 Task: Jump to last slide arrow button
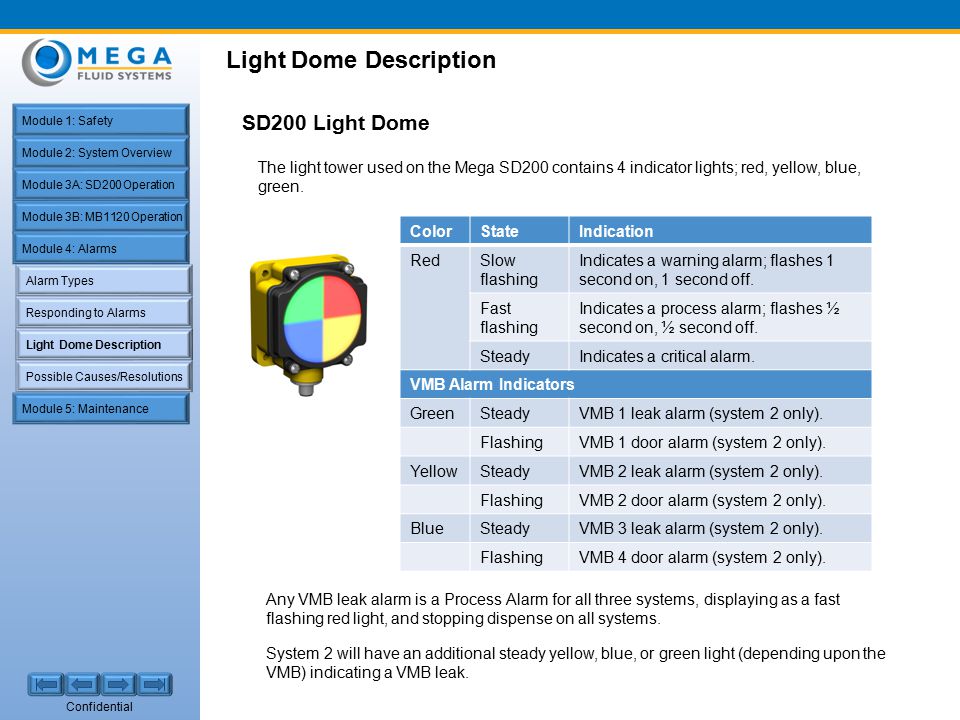click(155, 684)
